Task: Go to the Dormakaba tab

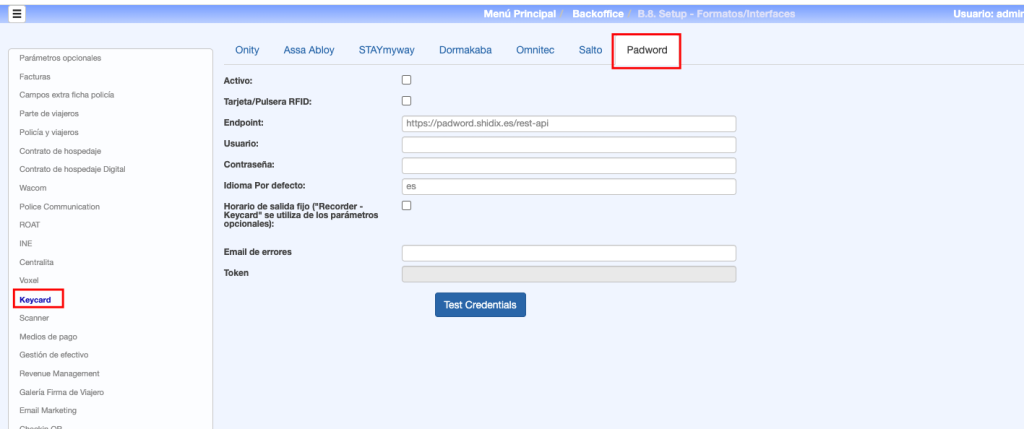Action: pyautogui.click(x=465, y=50)
